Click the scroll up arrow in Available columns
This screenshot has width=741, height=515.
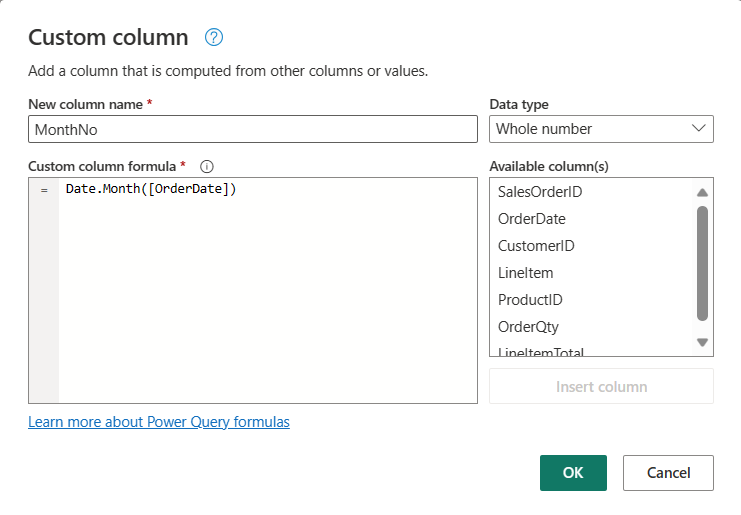702,192
